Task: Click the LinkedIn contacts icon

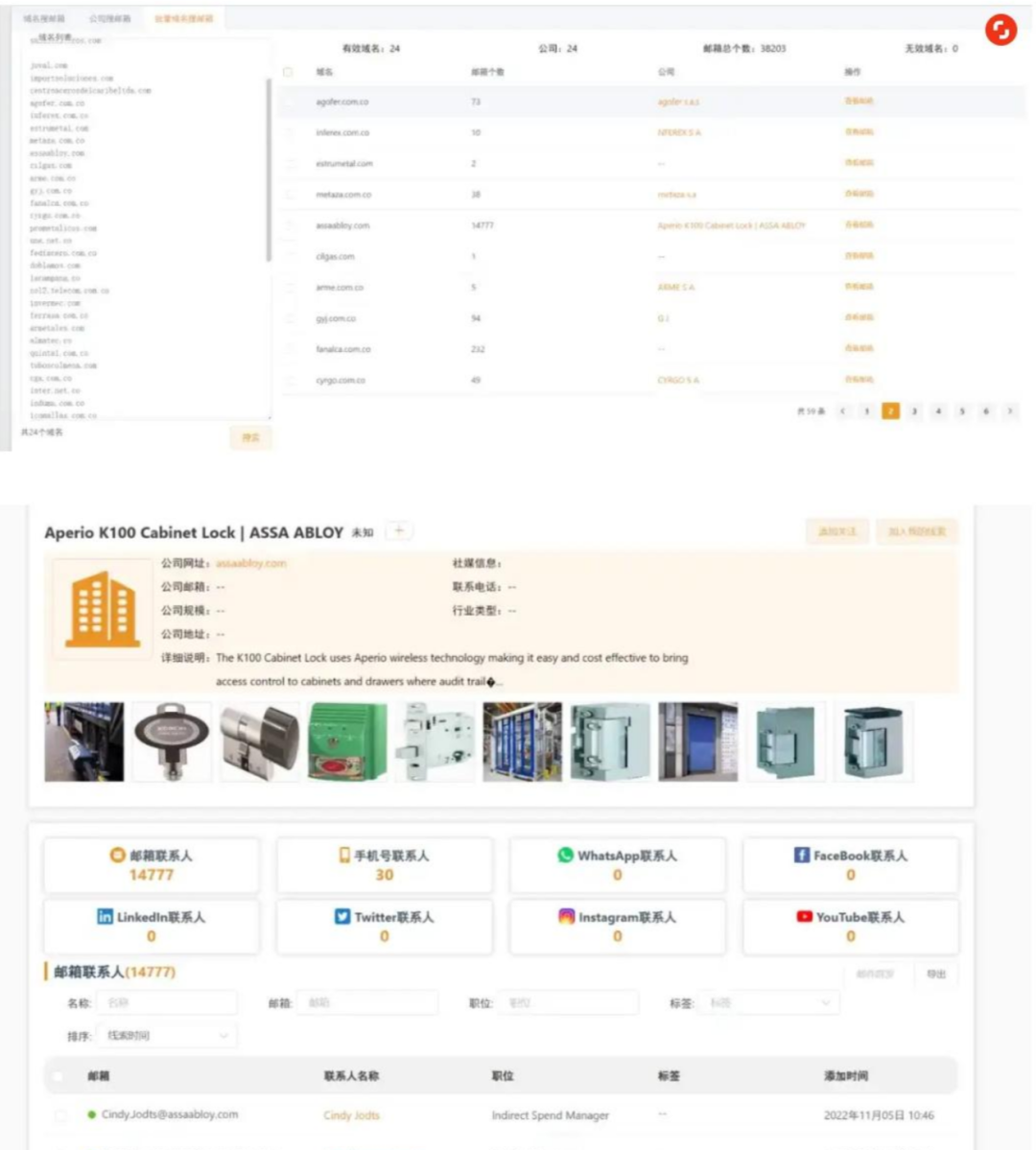Action: point(105,916)
